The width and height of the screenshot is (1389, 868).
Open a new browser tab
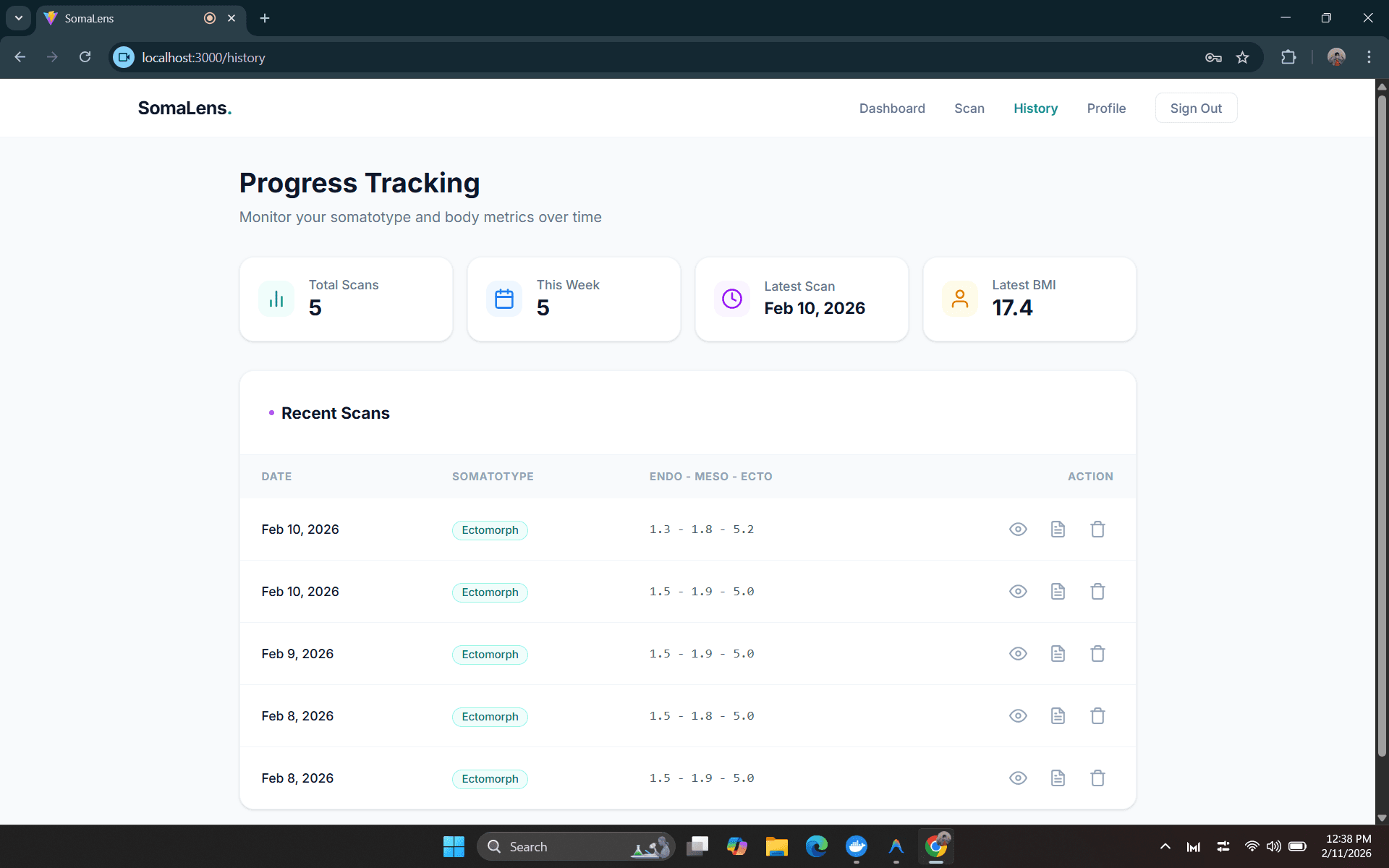(x=265, y=18)
